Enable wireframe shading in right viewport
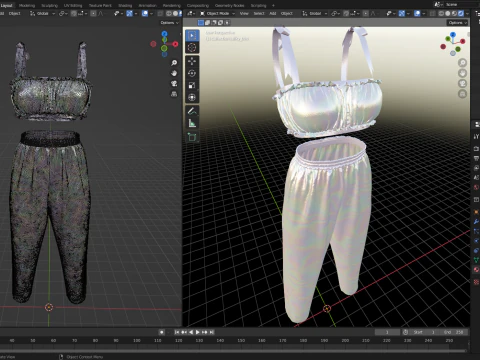The width and height of the screenshot is (480, 360). point(441,13)
